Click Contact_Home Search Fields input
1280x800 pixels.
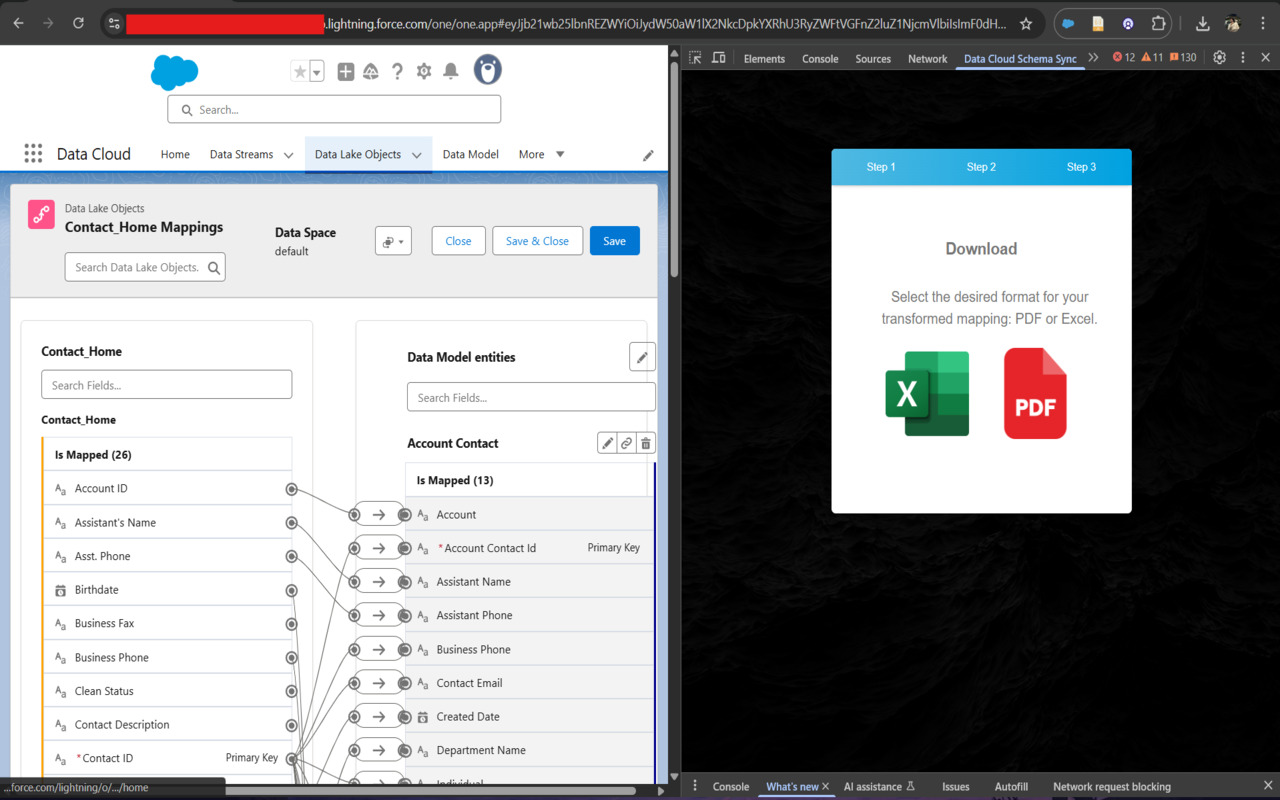click(166, 385)
